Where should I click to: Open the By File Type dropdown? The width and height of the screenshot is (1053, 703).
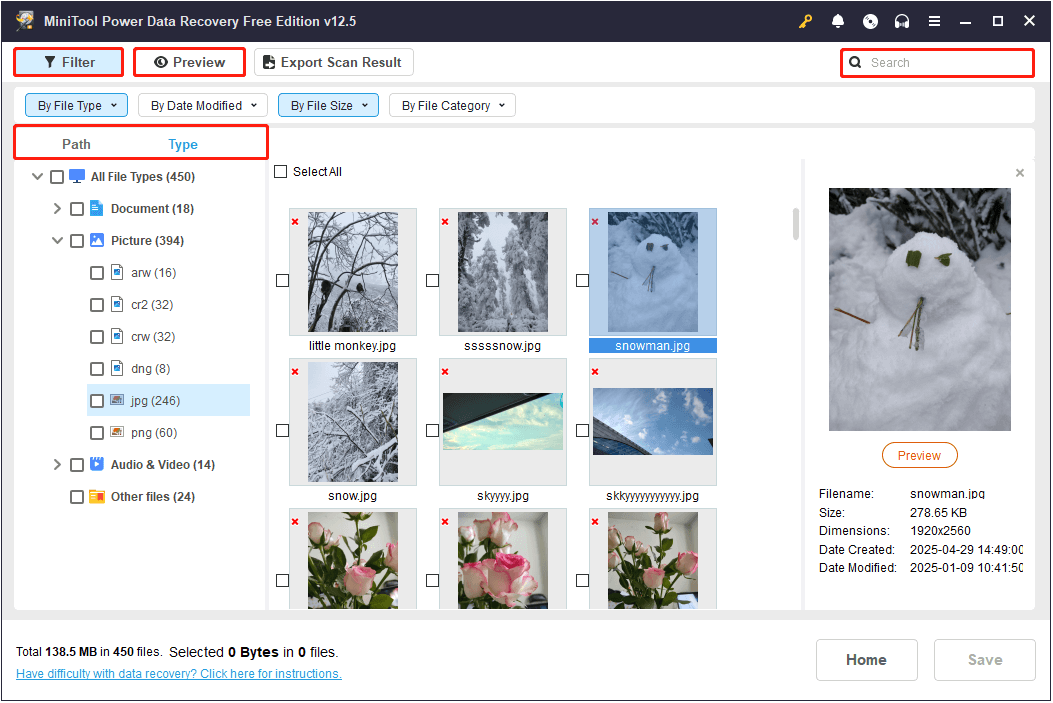coord(76,104)
